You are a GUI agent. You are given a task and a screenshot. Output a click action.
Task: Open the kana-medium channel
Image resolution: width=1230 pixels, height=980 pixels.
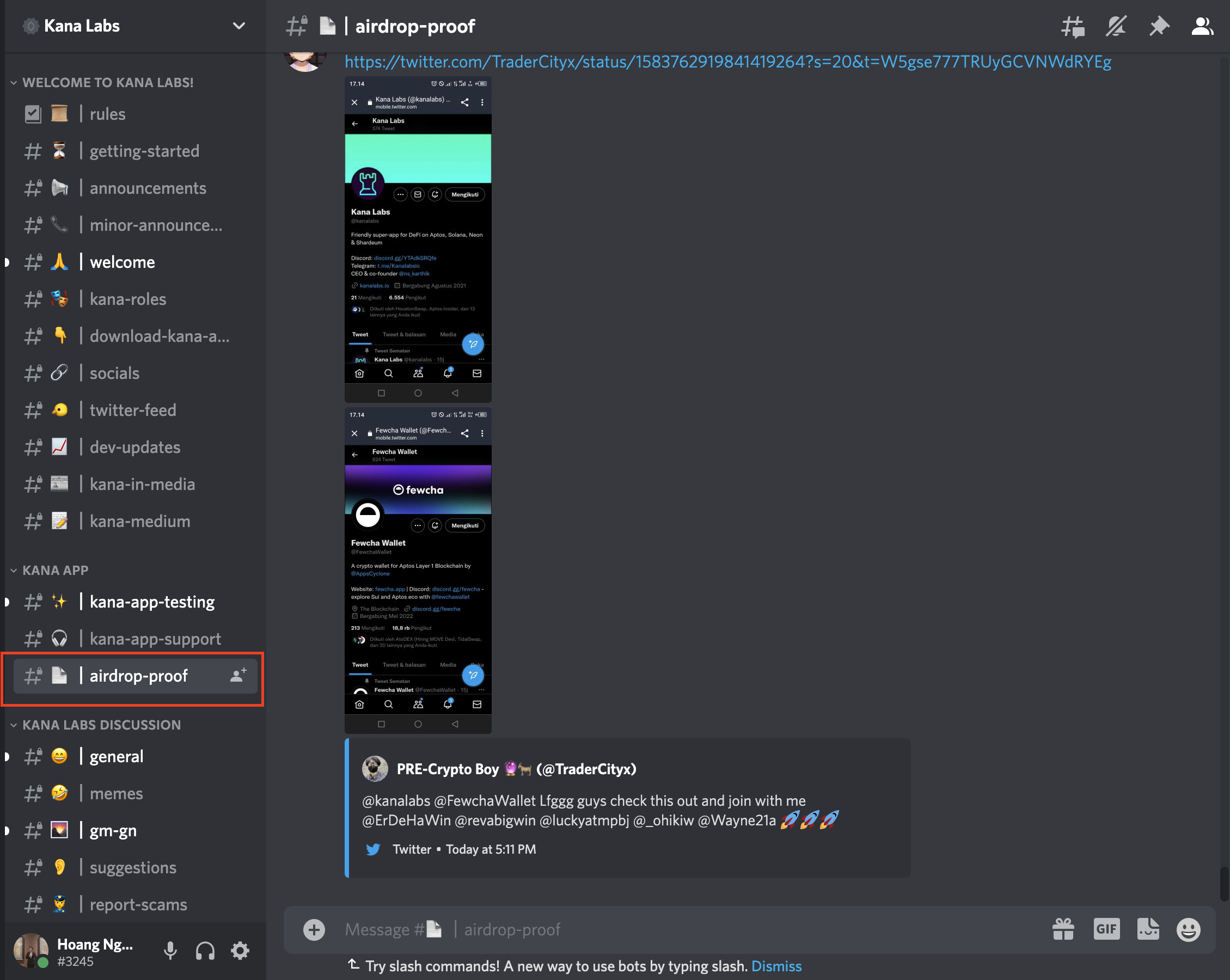click(135, 522)
